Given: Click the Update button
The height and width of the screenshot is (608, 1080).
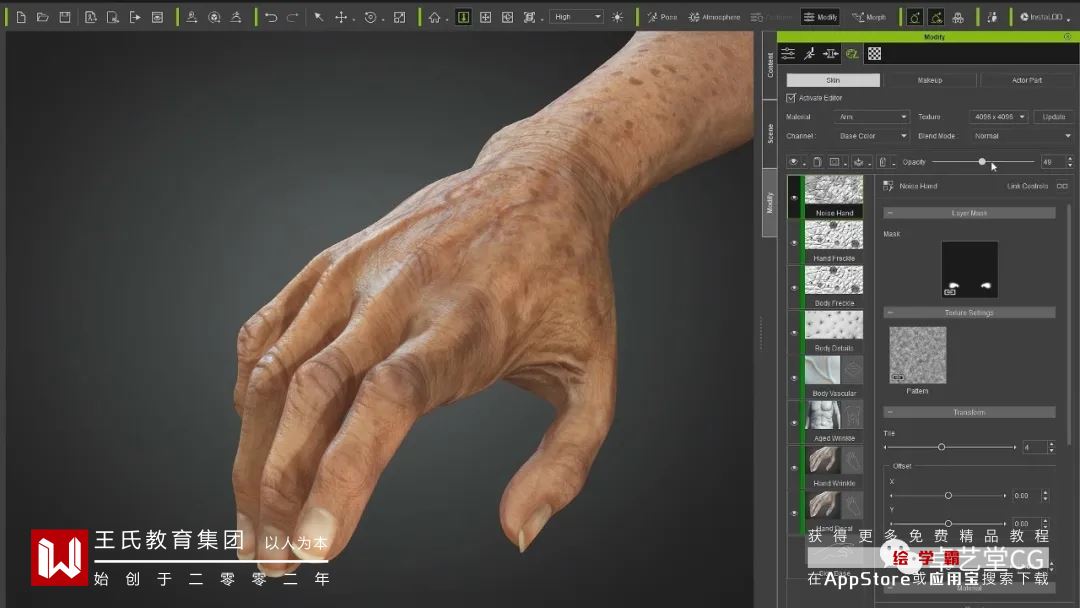Looking at the screenshot, I should click(x=1053, y=117).
